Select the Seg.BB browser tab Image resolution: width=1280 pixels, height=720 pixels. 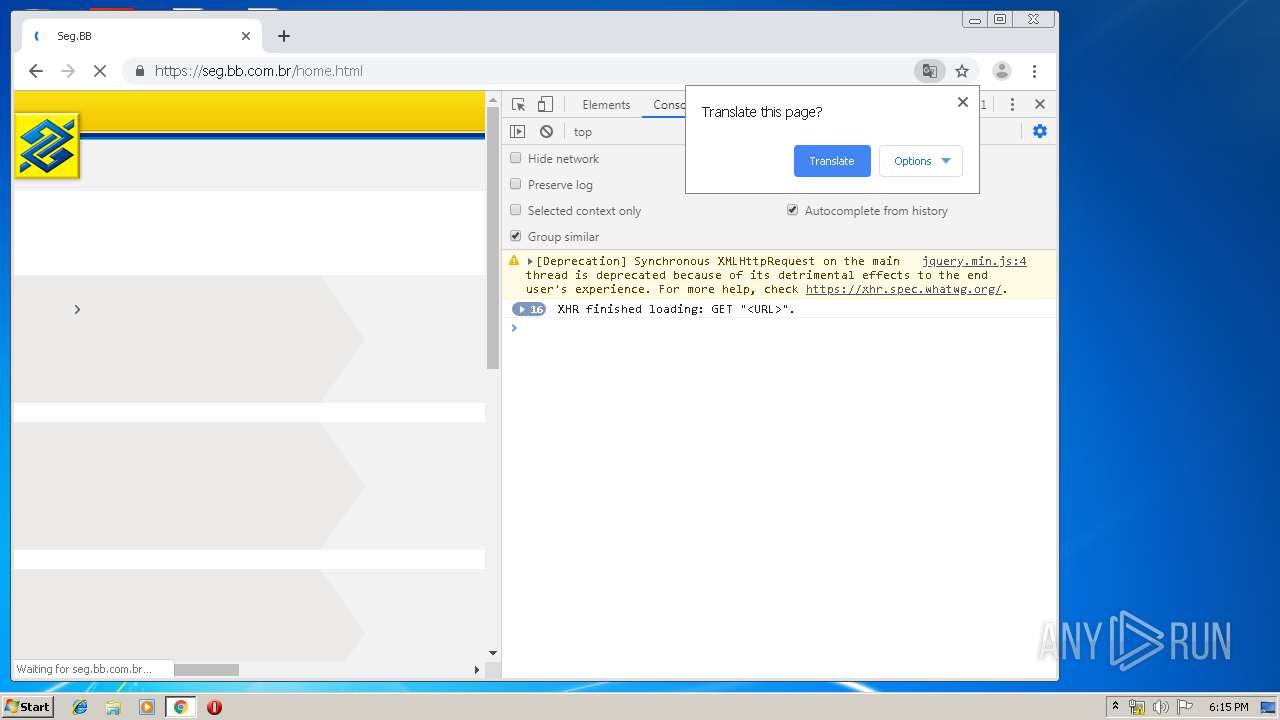pyautogui.click(x=143, y=36)
